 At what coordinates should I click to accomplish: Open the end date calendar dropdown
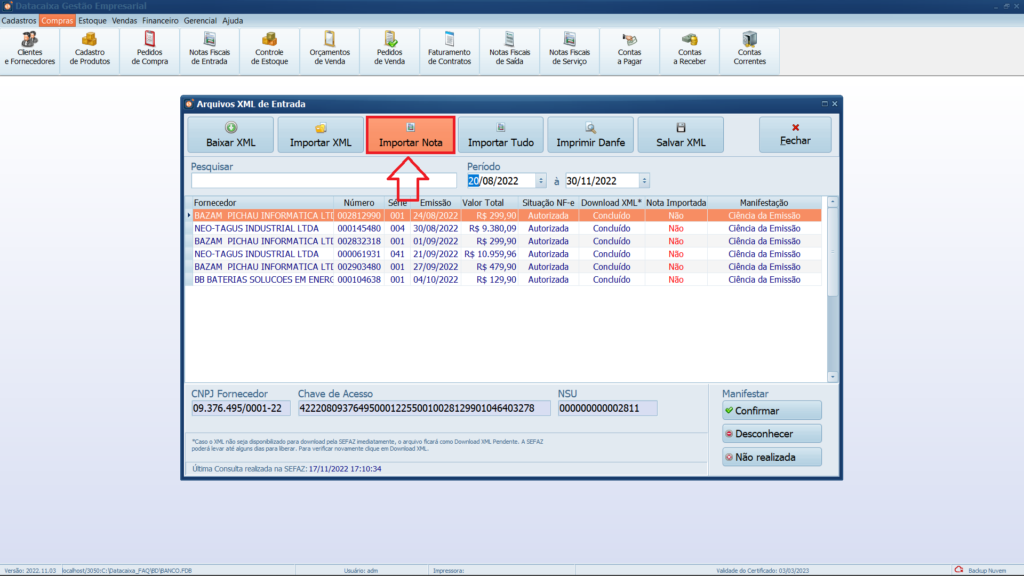[x=644, y=181]
